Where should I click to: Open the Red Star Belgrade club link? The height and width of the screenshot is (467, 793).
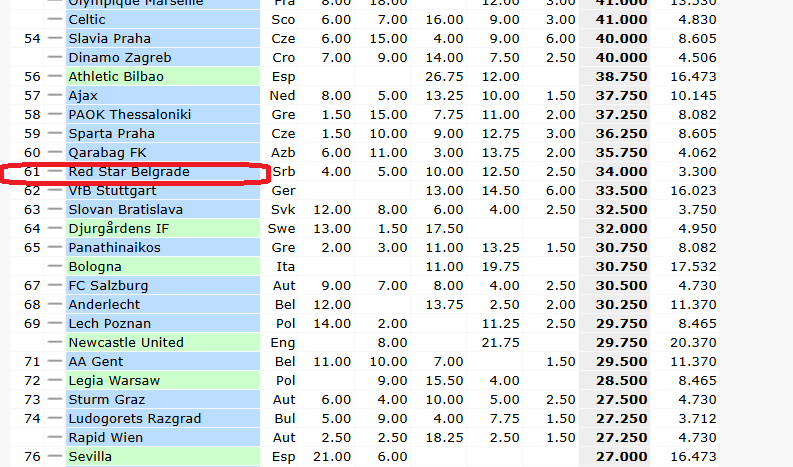[129, 172]
